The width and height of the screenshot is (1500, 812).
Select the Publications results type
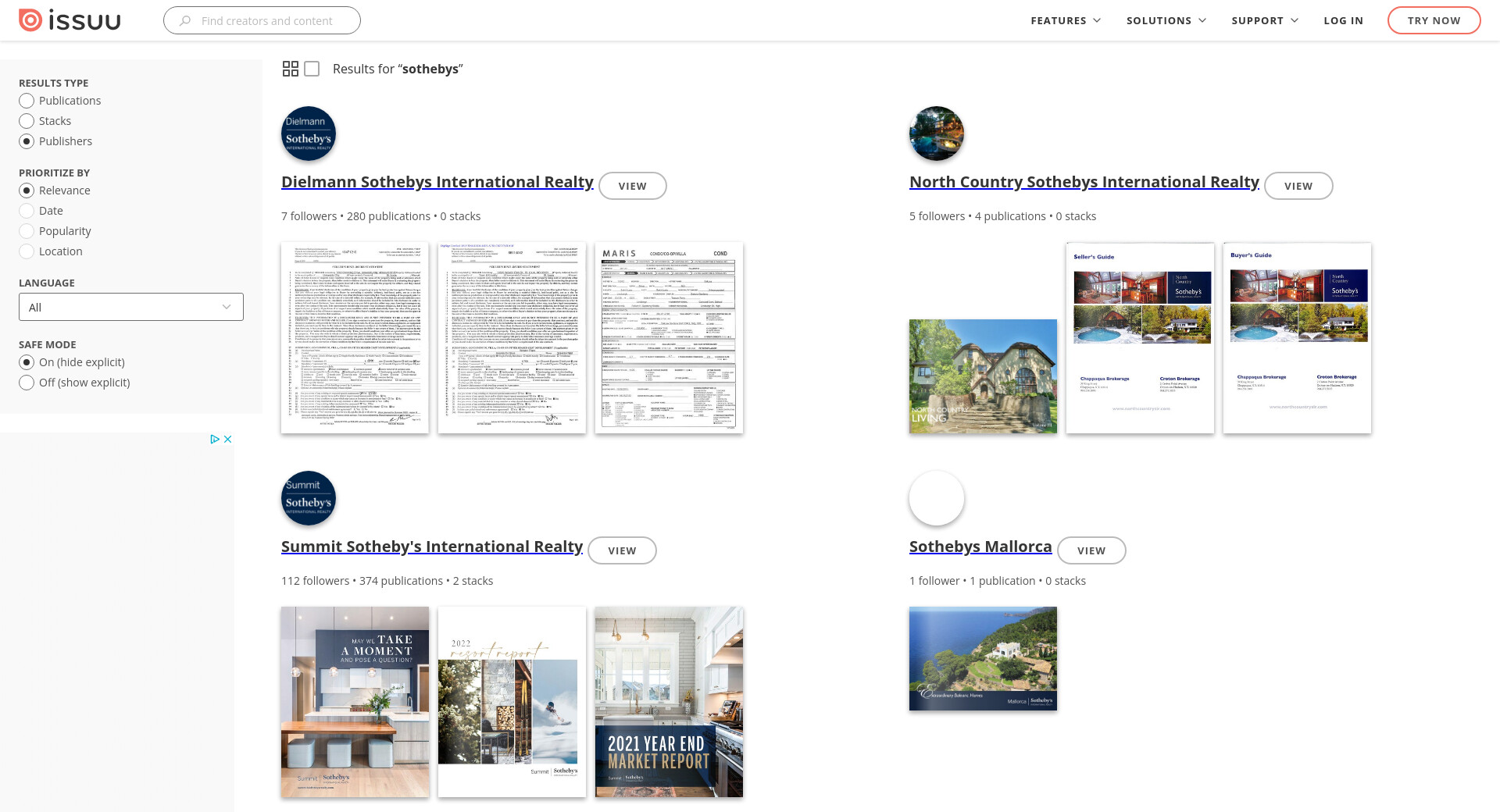pyautogui.click(x=27, y=101)
